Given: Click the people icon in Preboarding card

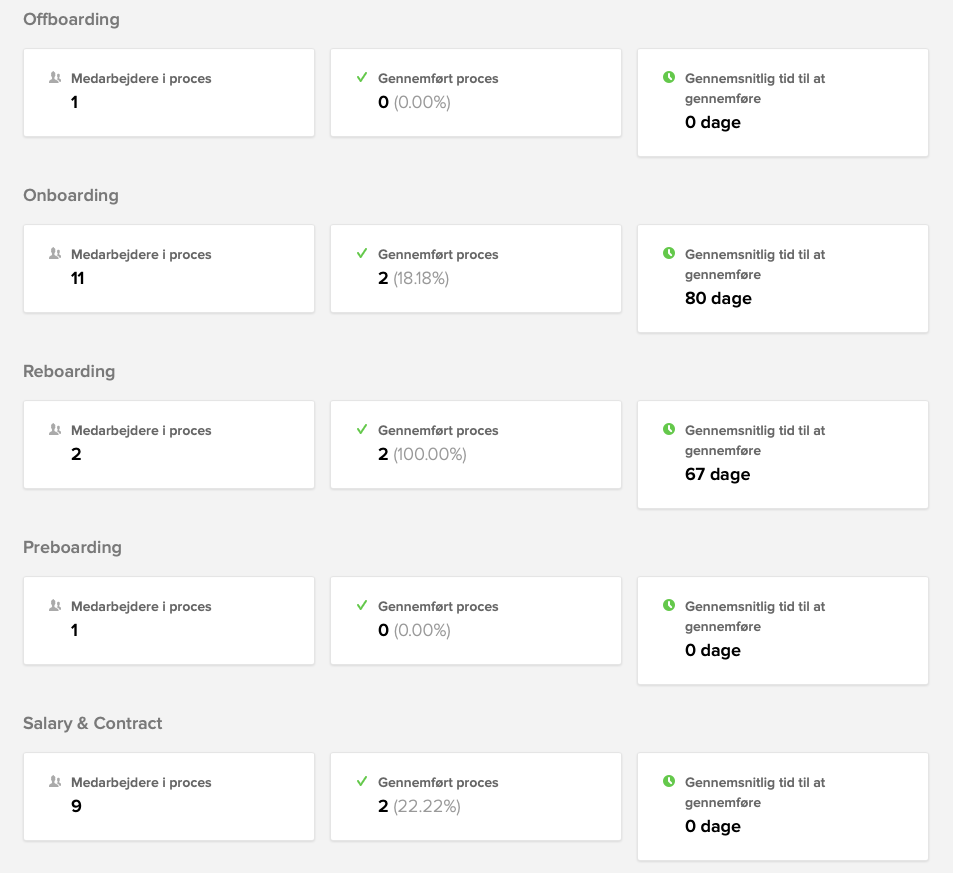Looking at the screenshot, I should 55,606.
